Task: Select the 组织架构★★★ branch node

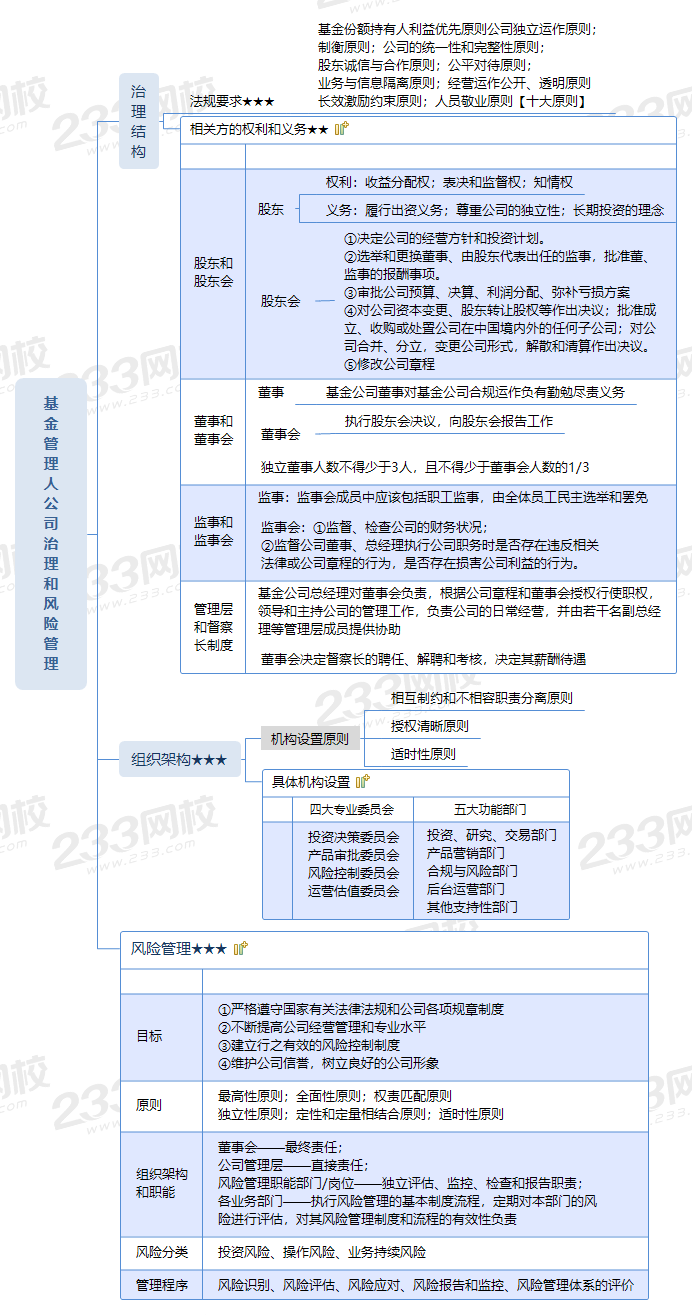Action: (180, 760)
